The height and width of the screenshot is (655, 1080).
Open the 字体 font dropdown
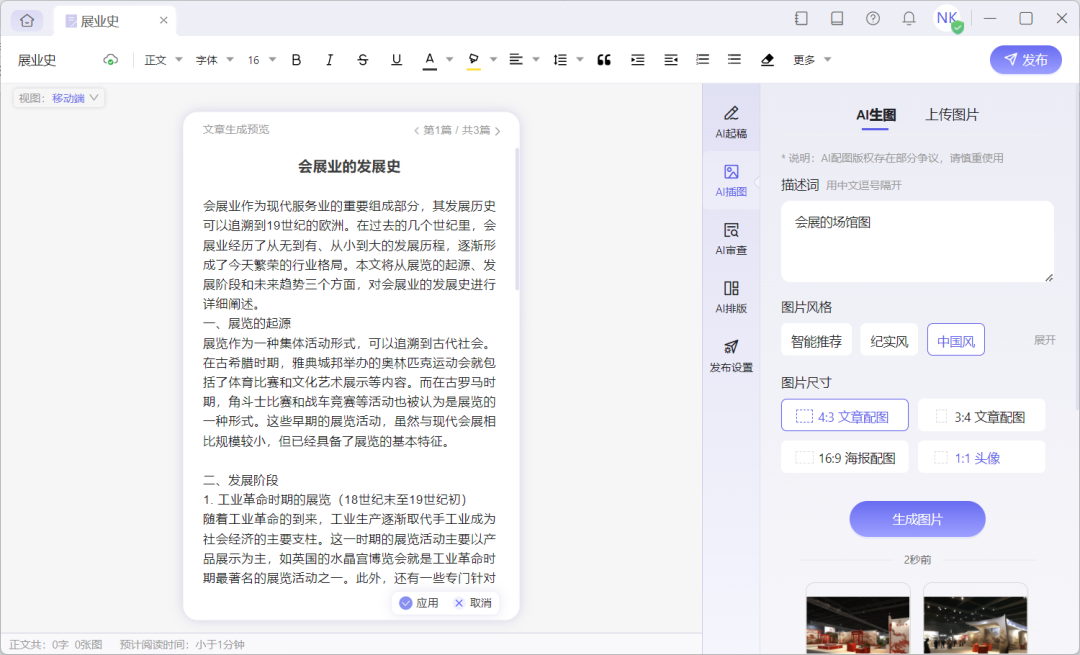(214, 60)
